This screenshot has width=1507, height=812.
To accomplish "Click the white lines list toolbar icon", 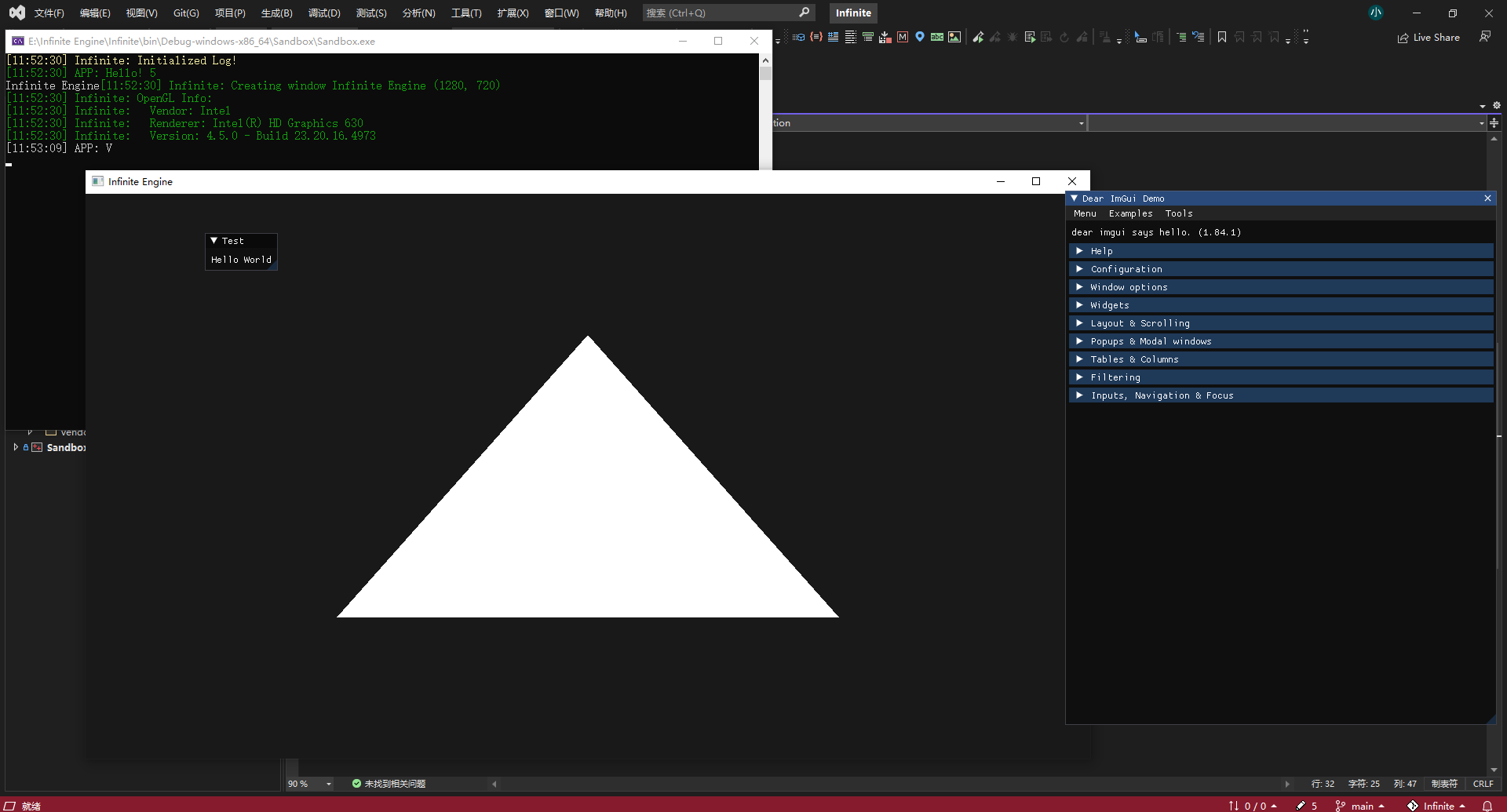I will (x=851, y=37).
